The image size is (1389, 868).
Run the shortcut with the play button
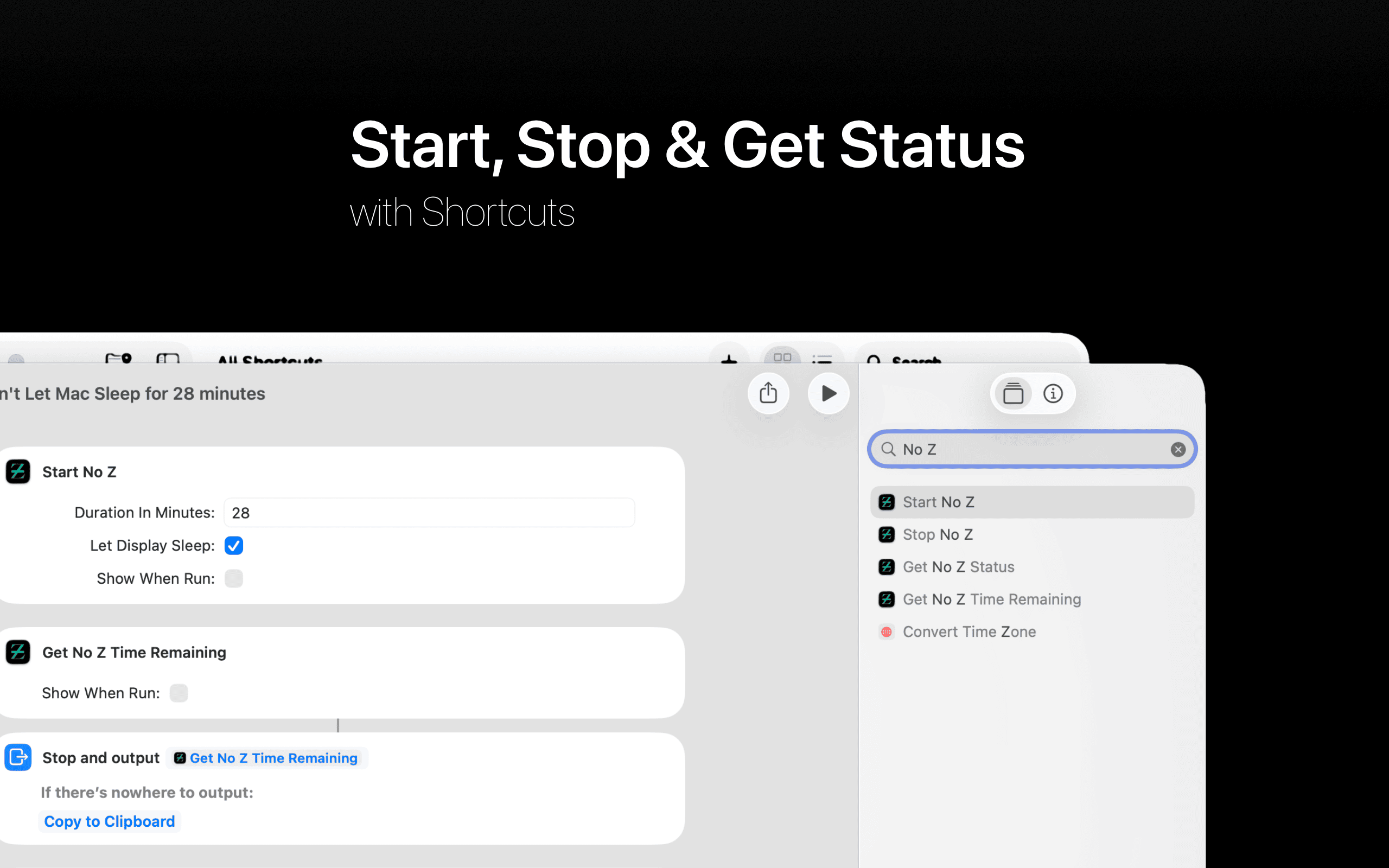pyautogui.click(x=828, y=393)
